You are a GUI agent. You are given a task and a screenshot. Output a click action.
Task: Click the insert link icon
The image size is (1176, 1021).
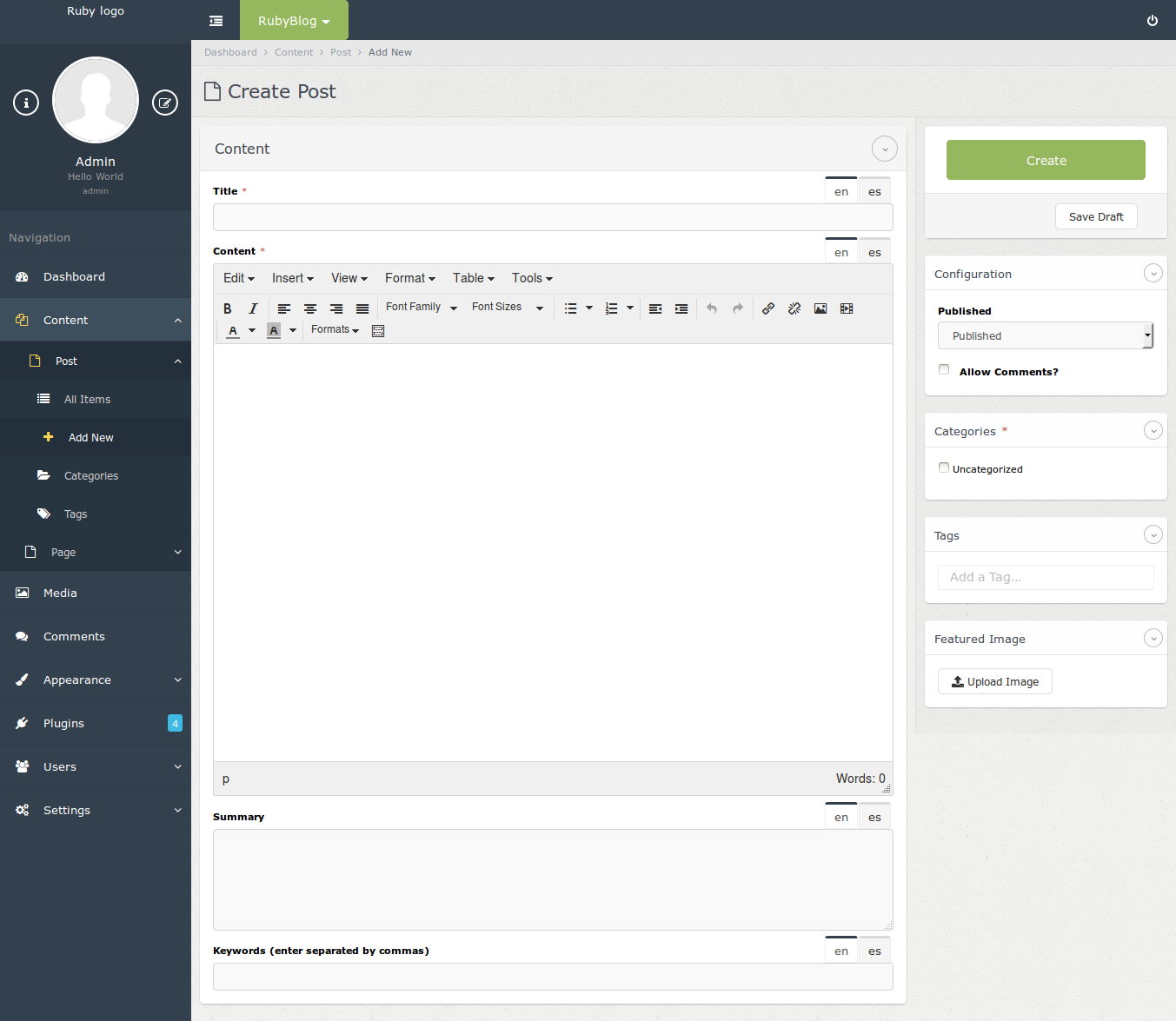pos(768,308)
